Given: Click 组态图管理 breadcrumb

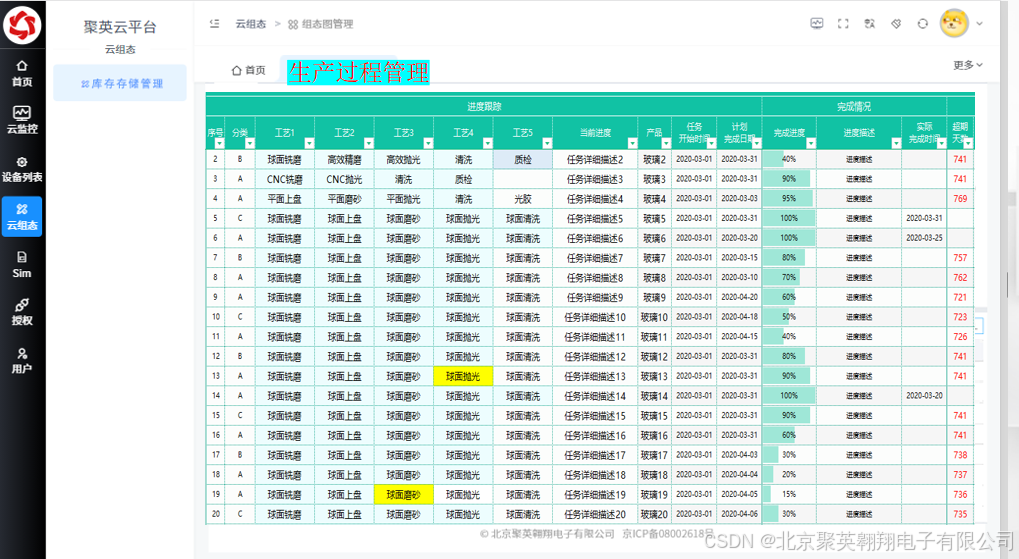Looking at the screenshot, I should click(x=321, y=24).
